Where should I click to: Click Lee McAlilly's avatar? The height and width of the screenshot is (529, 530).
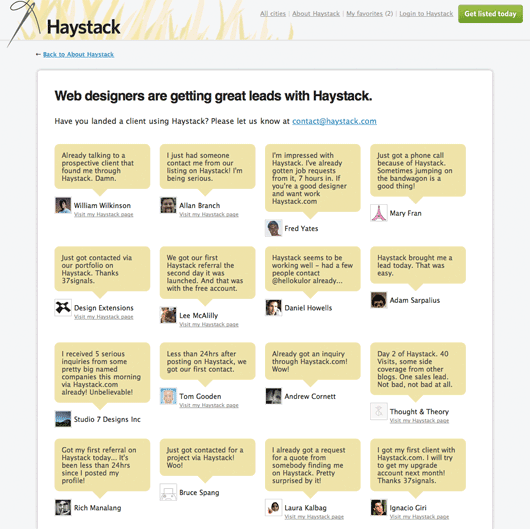(168, 315)
